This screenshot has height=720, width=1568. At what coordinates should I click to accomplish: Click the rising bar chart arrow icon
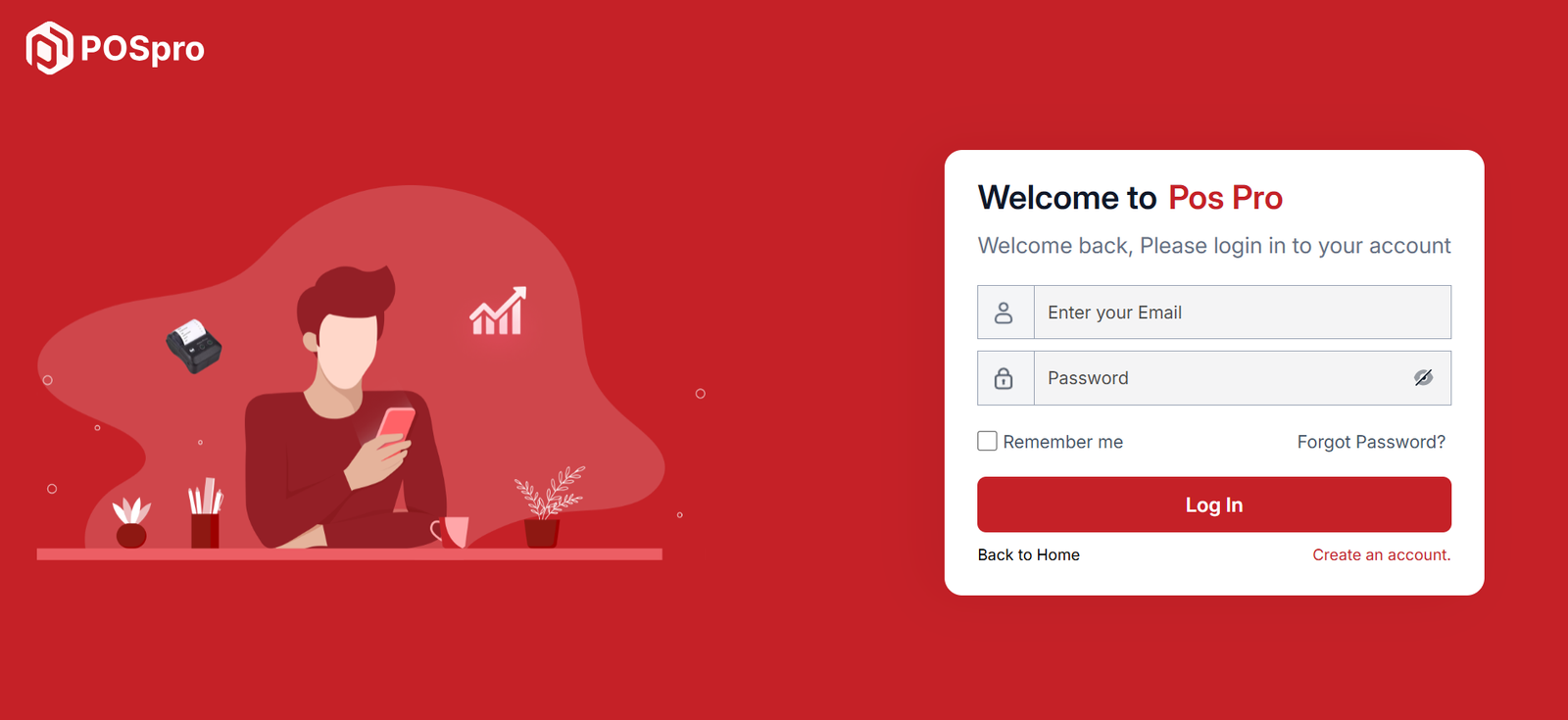[498, 312]
